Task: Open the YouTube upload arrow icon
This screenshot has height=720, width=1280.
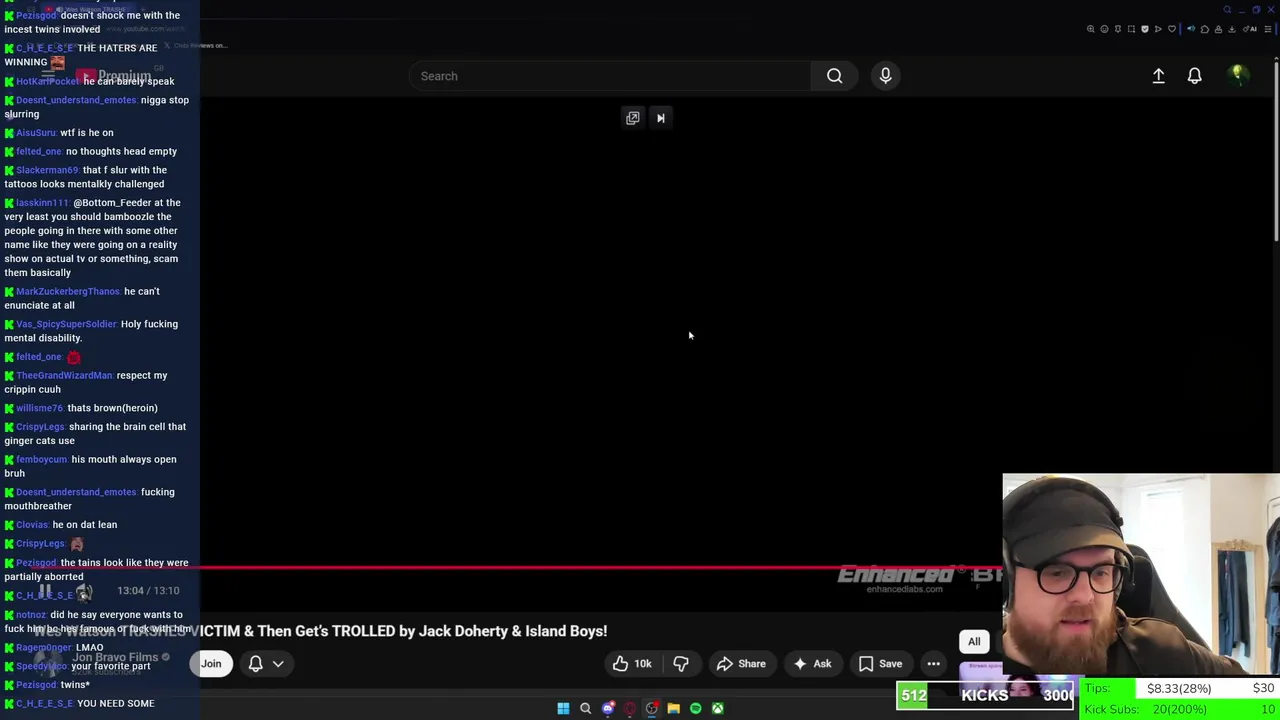Action: point(1158,76)
